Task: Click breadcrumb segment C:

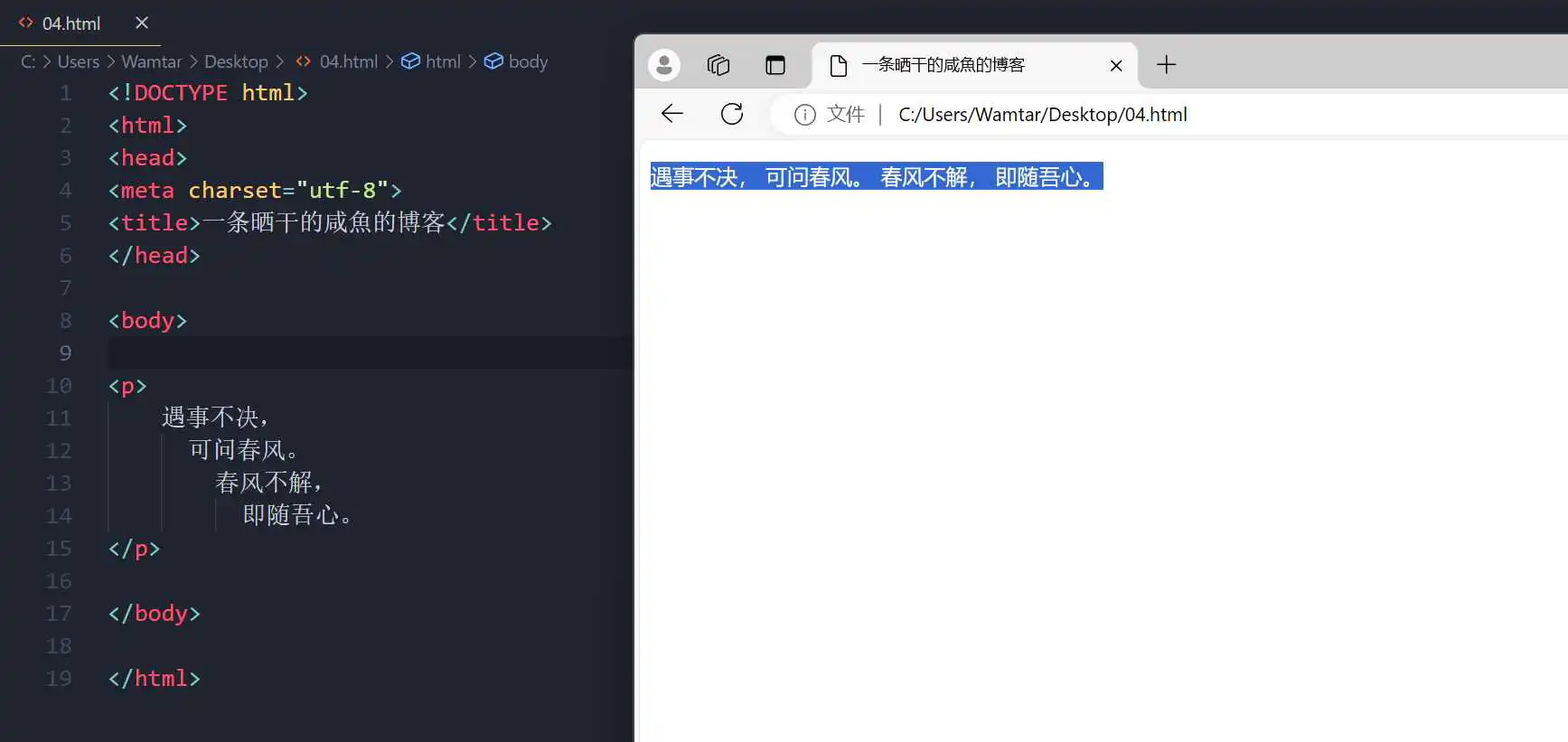Action: (x=28, y=61)
